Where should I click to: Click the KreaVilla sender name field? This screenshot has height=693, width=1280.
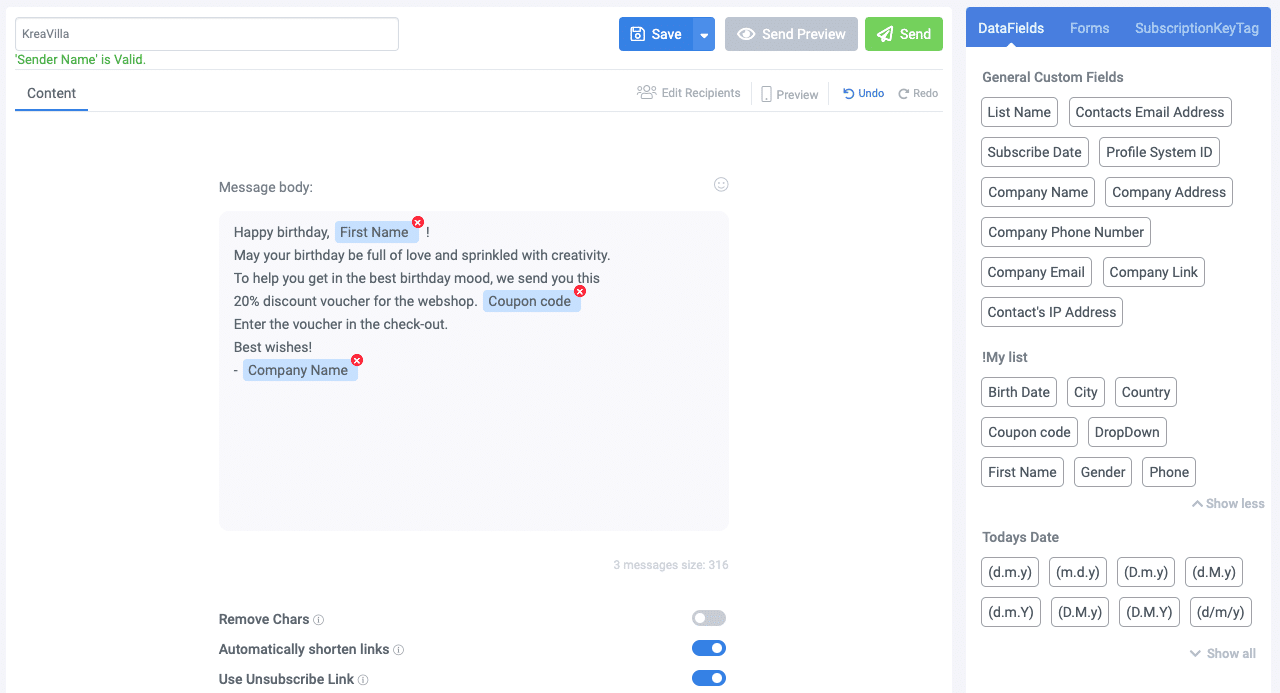[x=207, y=34]
